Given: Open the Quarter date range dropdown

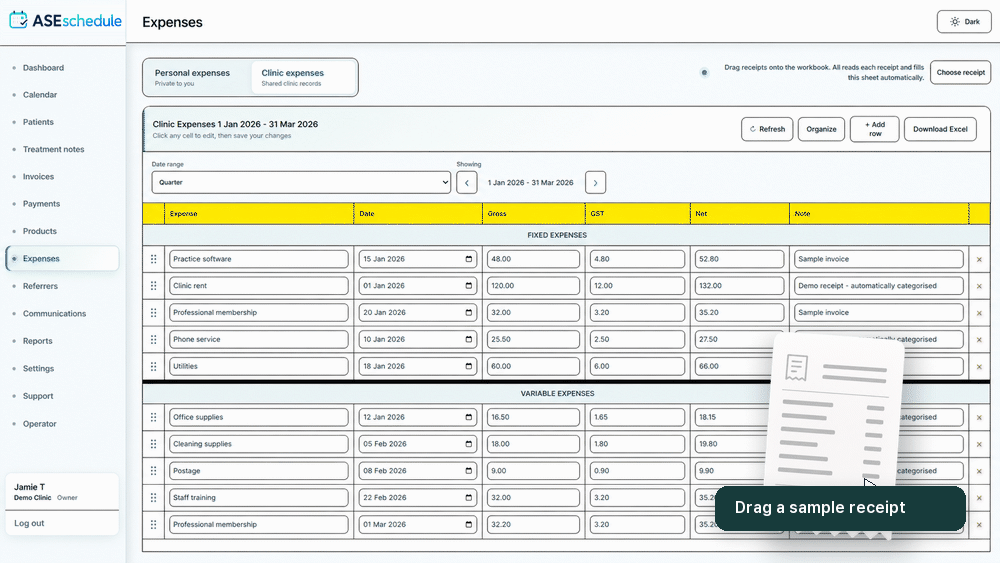Looking at the screenshot, I should [301, 182].
